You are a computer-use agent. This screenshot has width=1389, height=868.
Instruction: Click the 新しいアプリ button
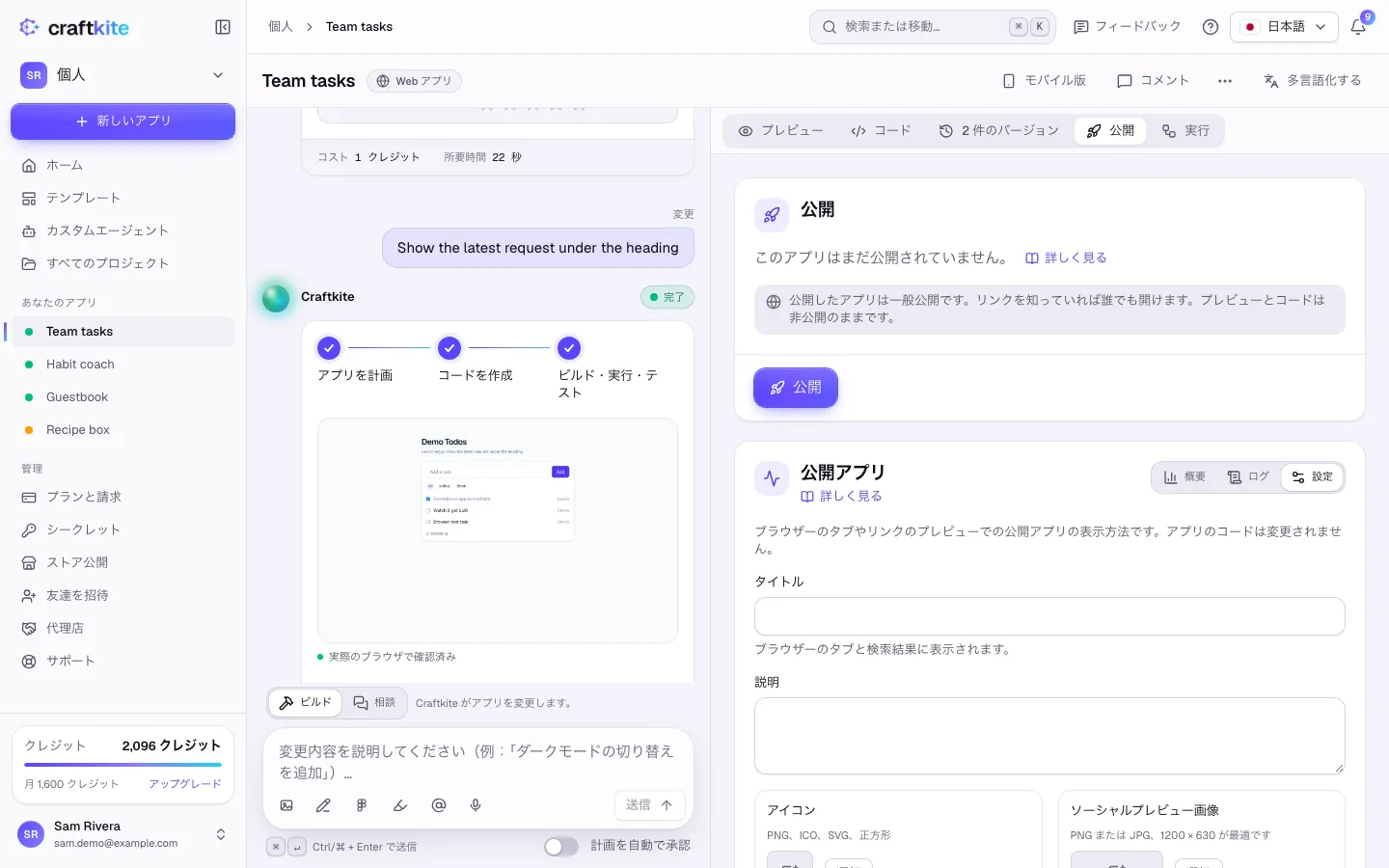point(123,122)
